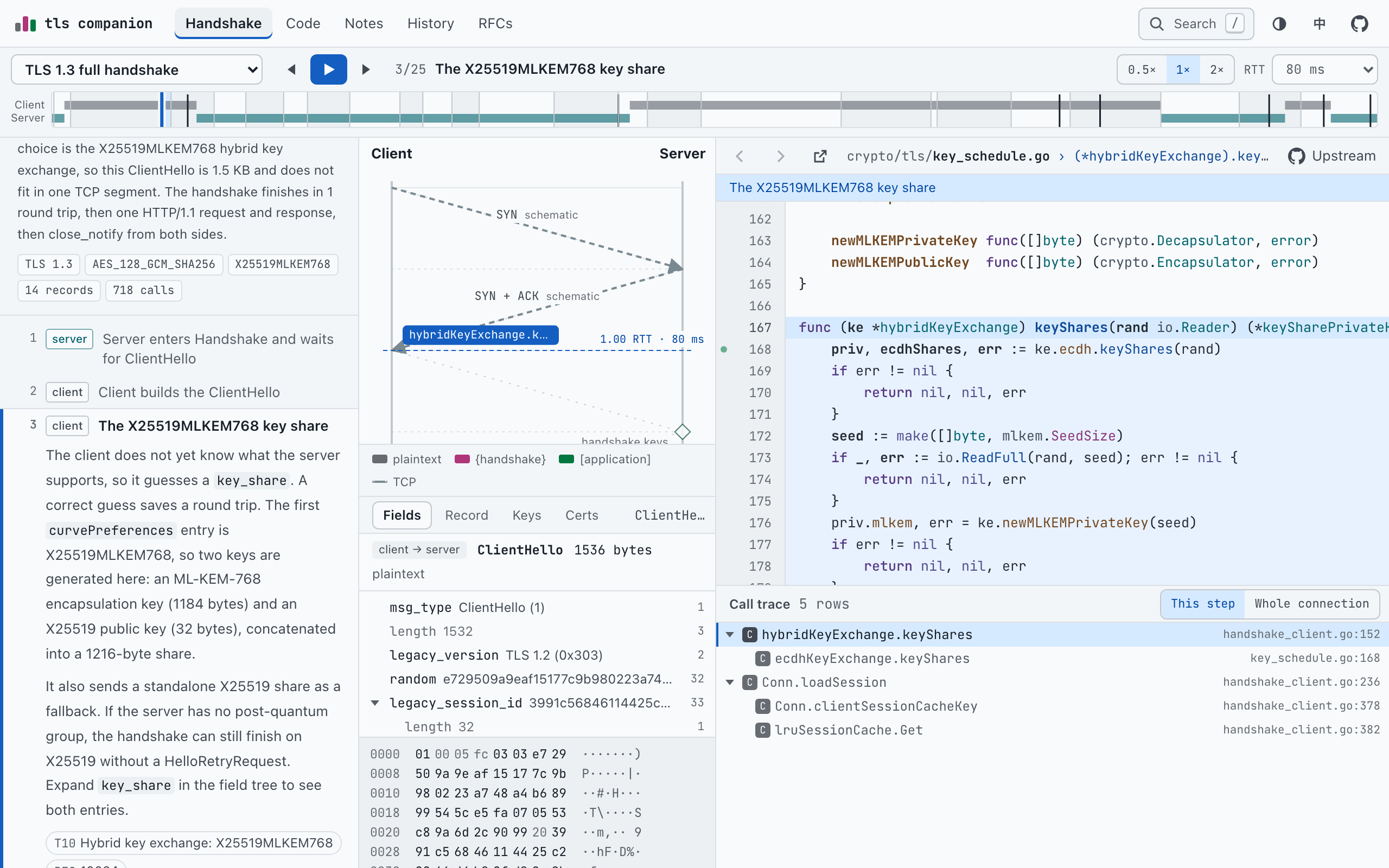Select step 1 Server enters Handshake
This screenshot has height=868, width=1389.
click(179, 348)
